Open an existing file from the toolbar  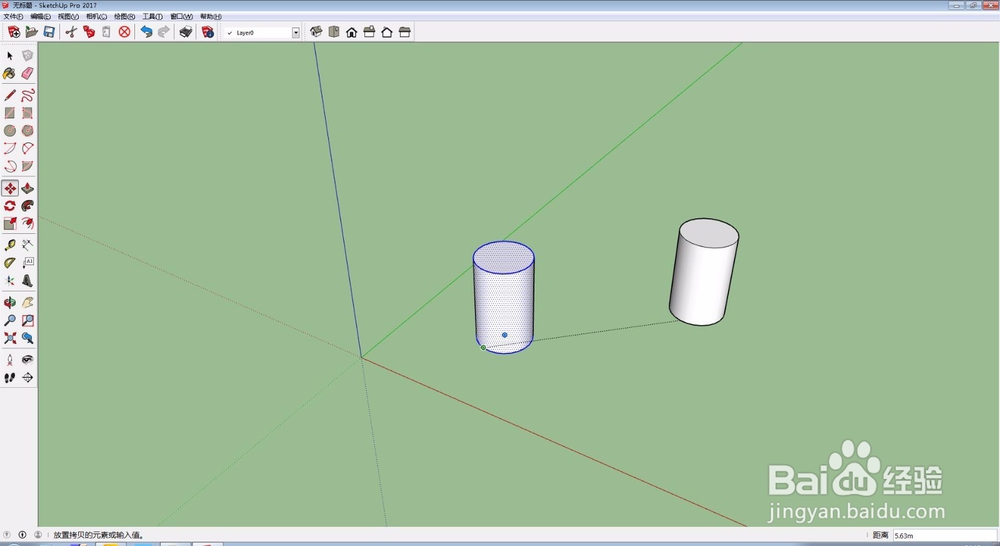pos(31,32)
